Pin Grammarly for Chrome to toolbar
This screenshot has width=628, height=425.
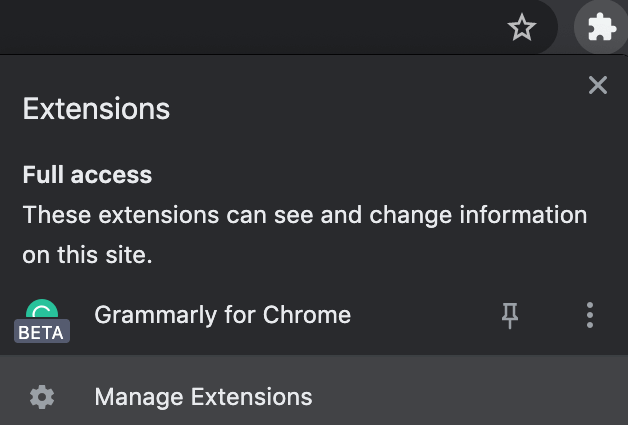[x=510, y=316]
